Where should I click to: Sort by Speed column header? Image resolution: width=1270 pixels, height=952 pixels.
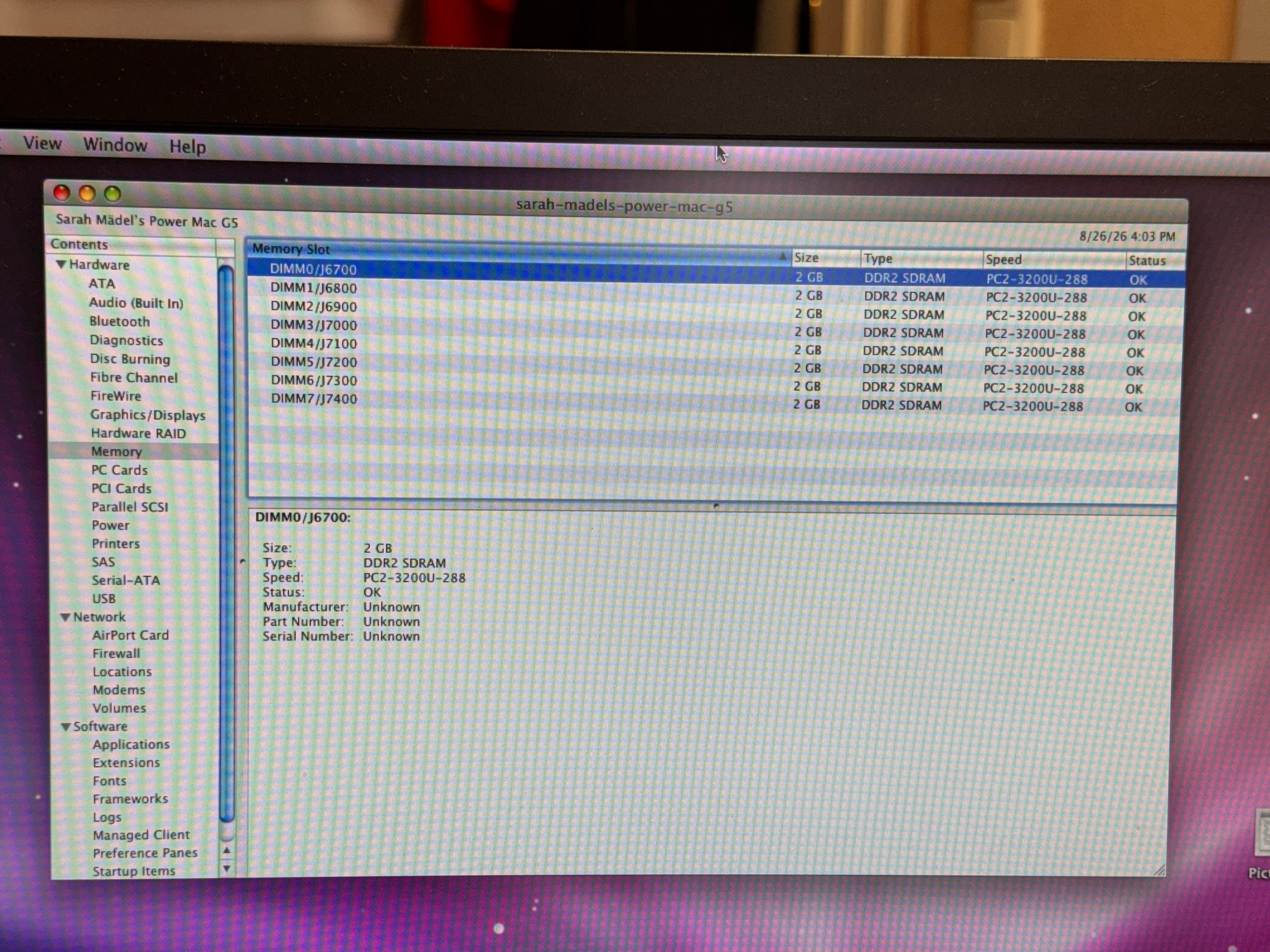1054,261
